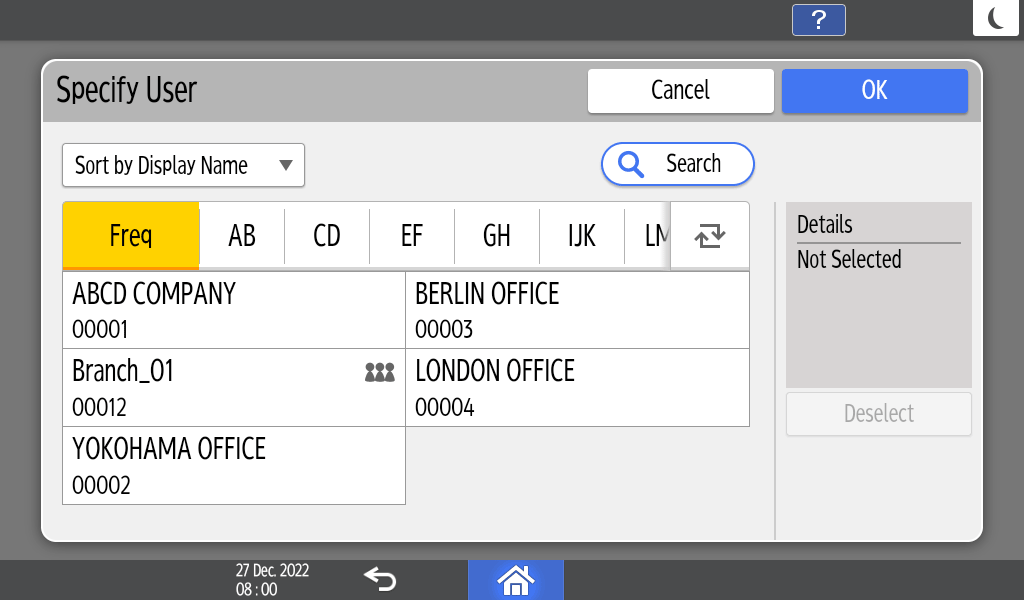
Task: Open the EF tab
Action: (x=412, y=236)
